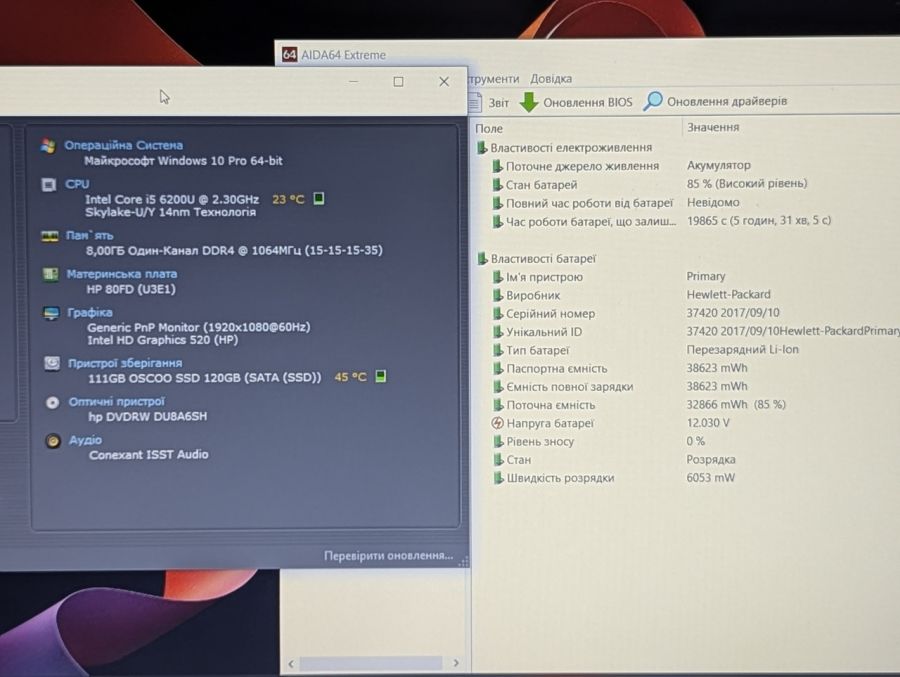Click the green CPU temperature indicator icon
The width and height of the screenshot is (900, 677).
(x=319, y=199)
